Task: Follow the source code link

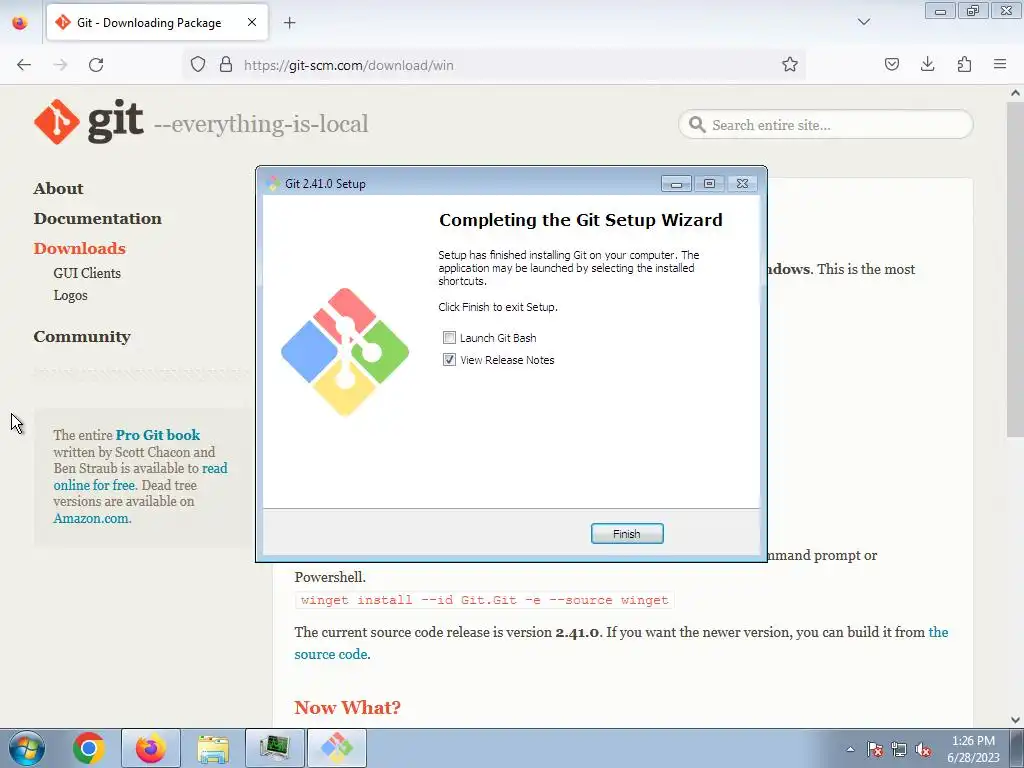Action: (x=332, y=654)
